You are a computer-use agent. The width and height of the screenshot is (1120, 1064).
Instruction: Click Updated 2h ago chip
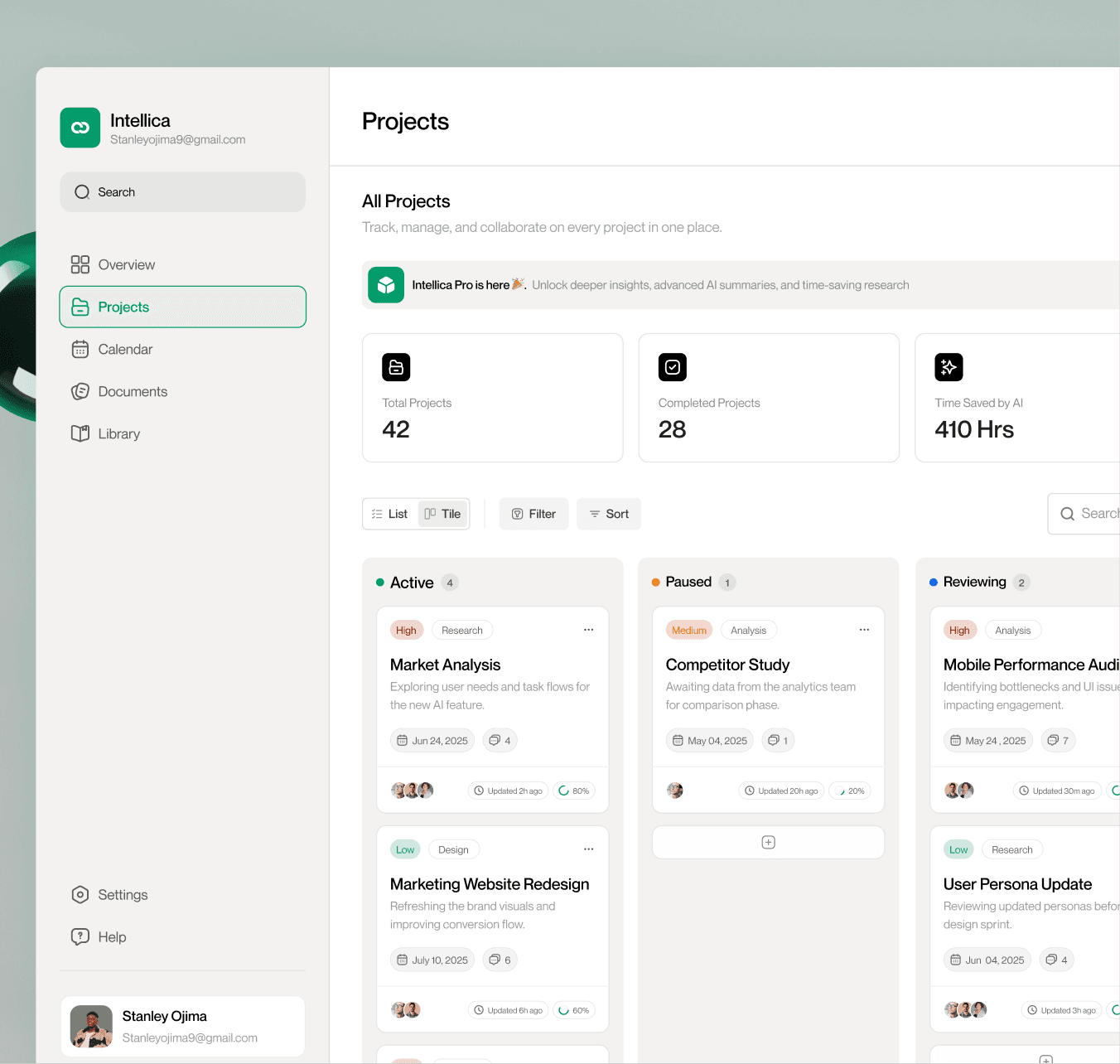click(508, 791)
